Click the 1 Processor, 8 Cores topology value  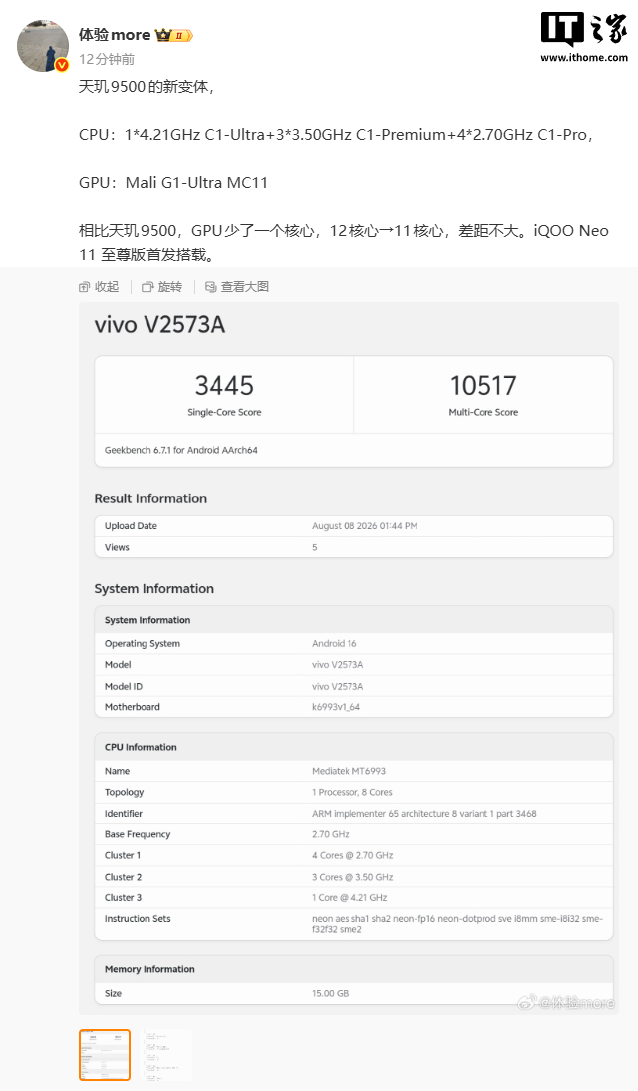[x=352, y=793]
